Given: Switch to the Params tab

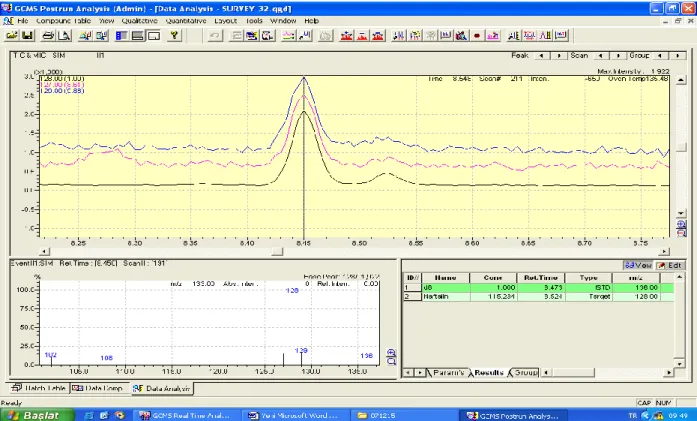Looking at the screenshot, I should (x=448, y=373).
